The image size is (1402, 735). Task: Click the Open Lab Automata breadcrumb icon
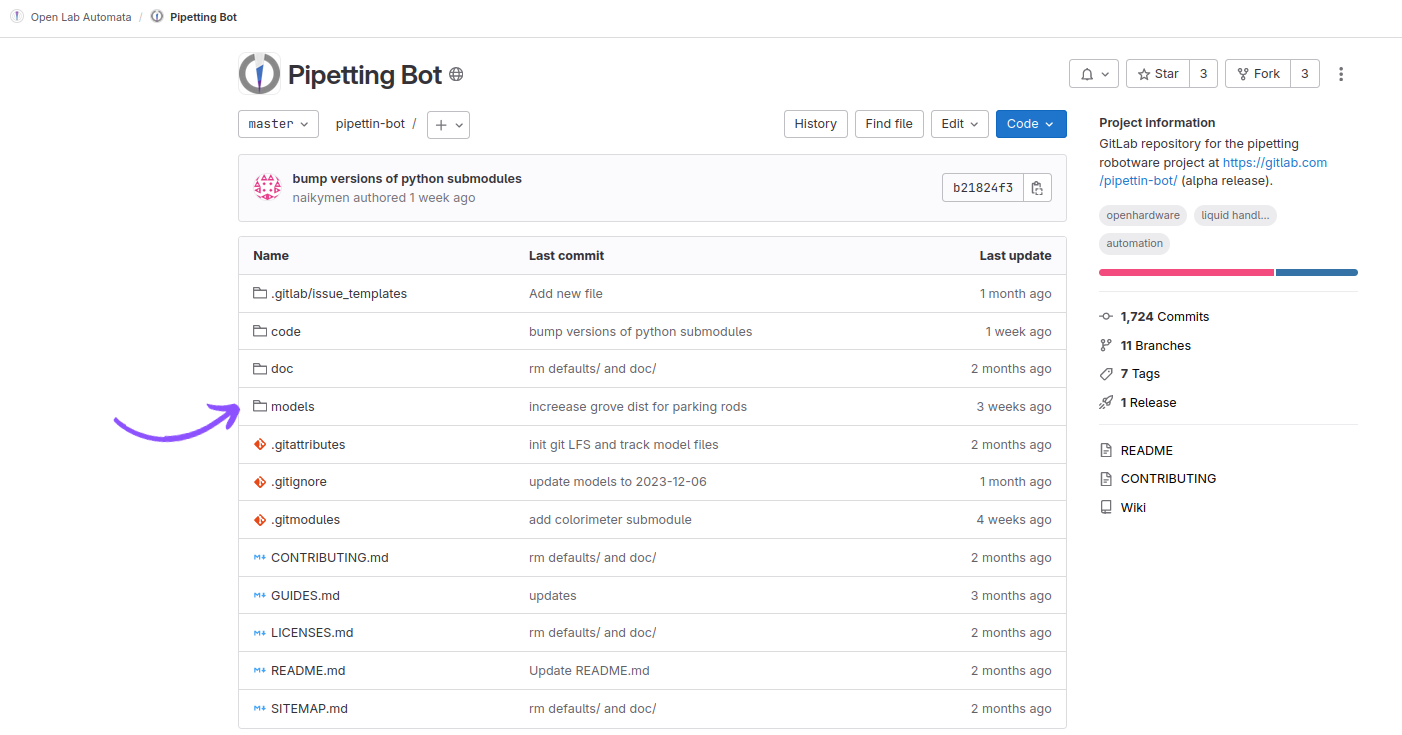point(17,17)
